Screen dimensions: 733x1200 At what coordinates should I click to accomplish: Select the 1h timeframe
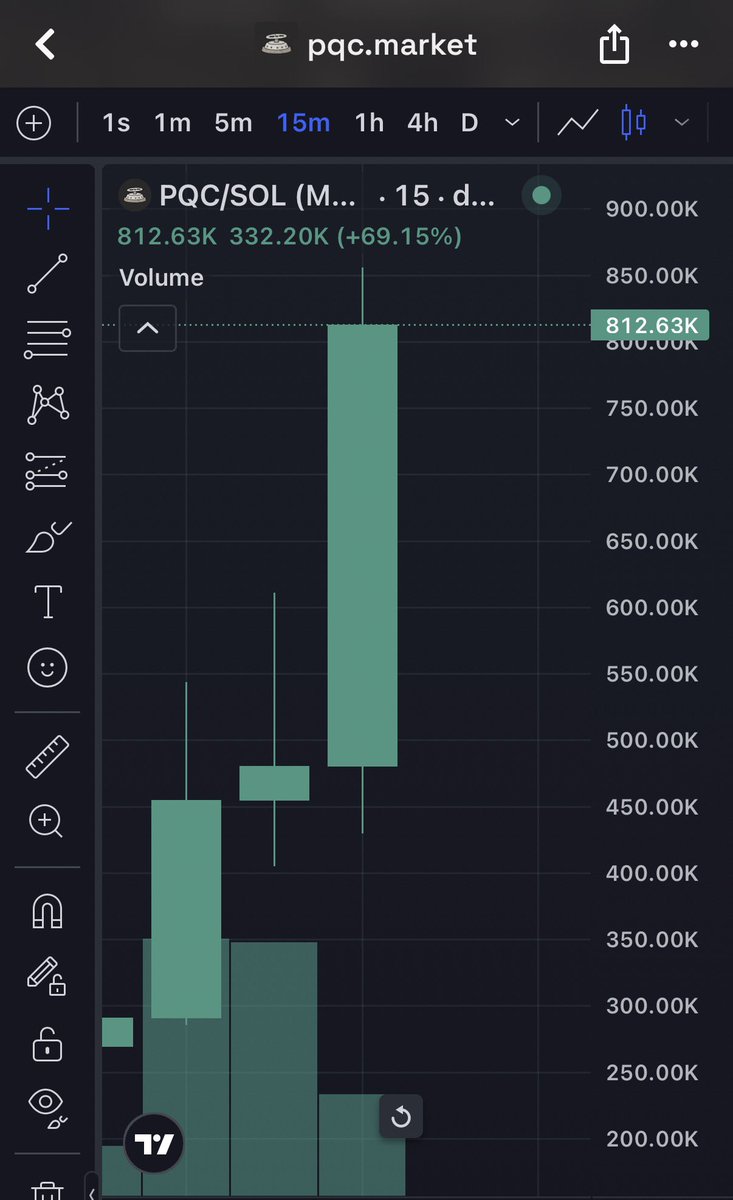(369, 123)
